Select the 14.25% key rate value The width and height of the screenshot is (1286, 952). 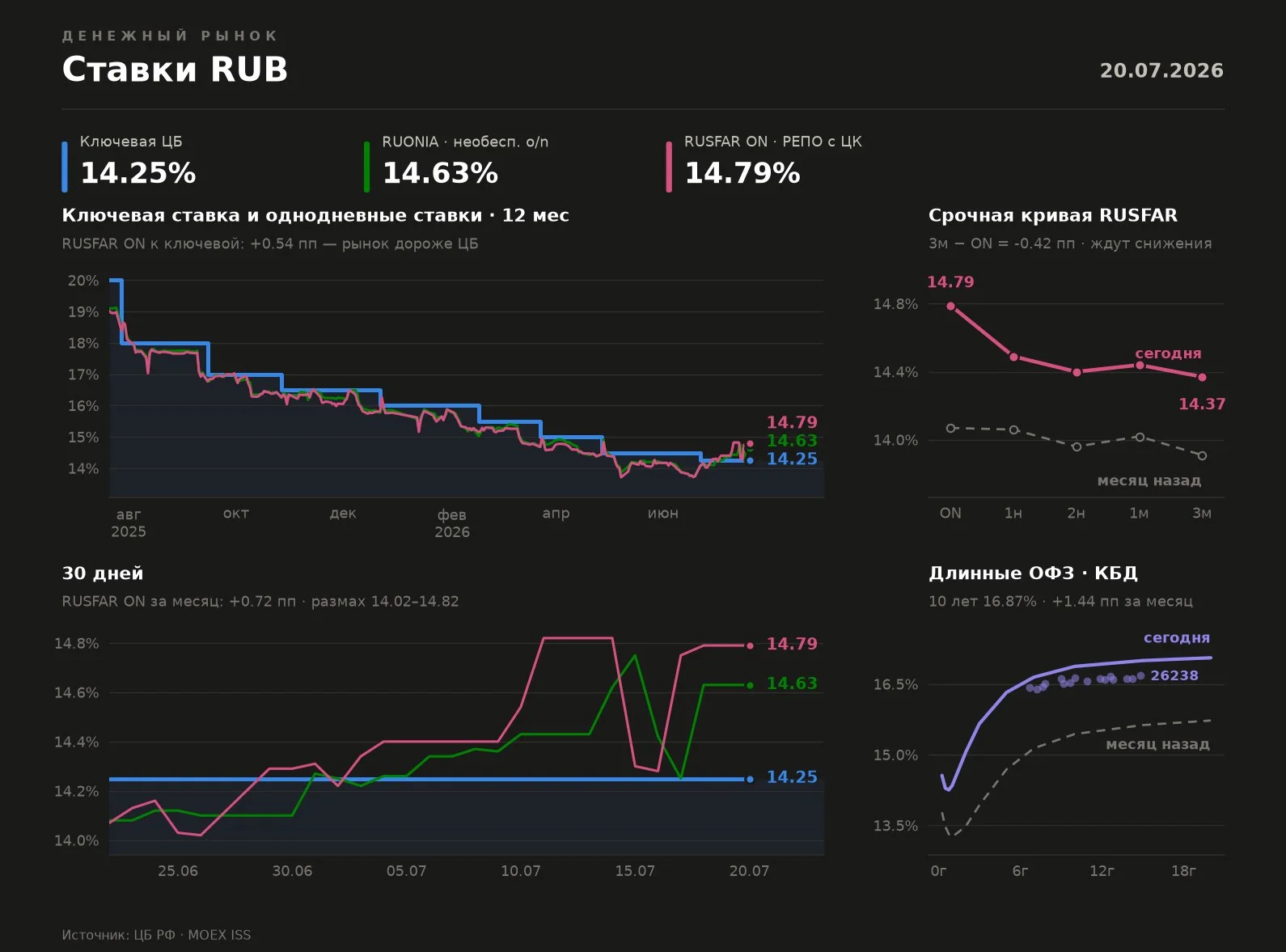point(138,173)
